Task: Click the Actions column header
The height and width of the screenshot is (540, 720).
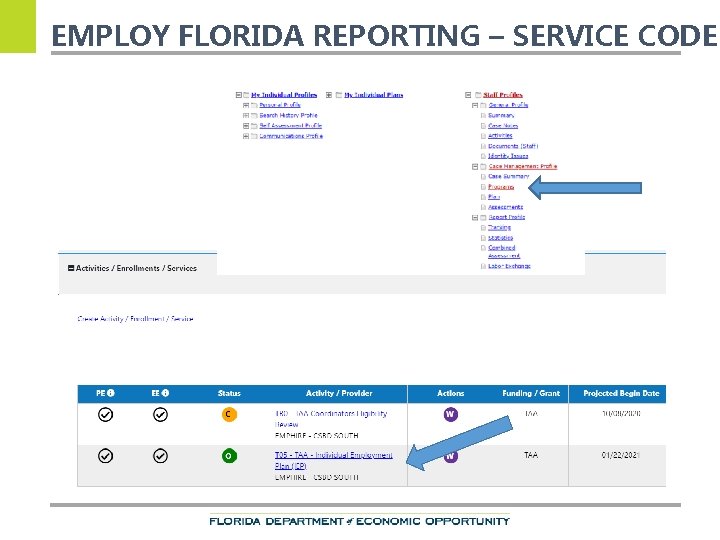Action: pos(450,394)
